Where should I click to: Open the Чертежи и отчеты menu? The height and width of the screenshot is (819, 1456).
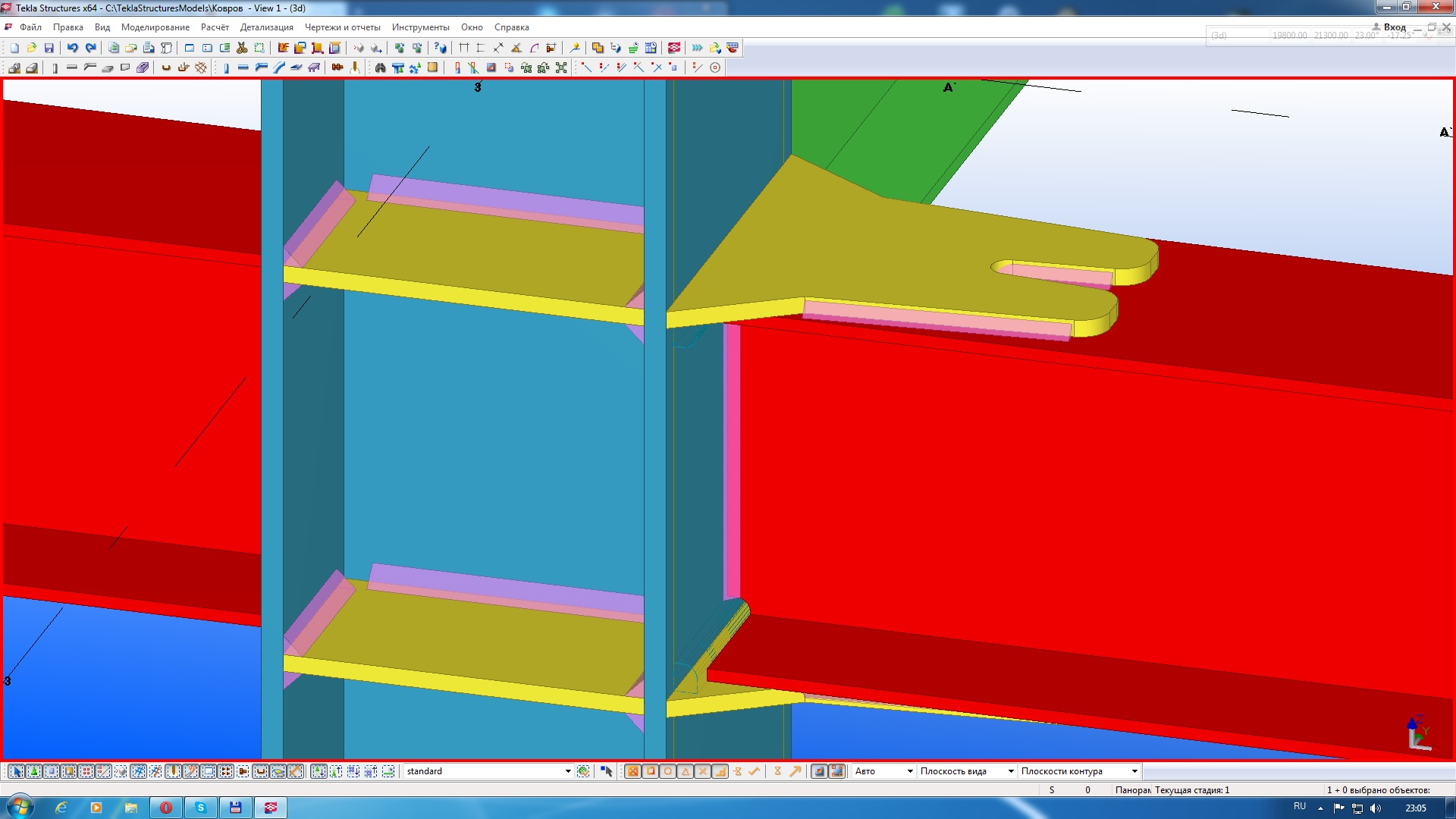tap(342, 27)
